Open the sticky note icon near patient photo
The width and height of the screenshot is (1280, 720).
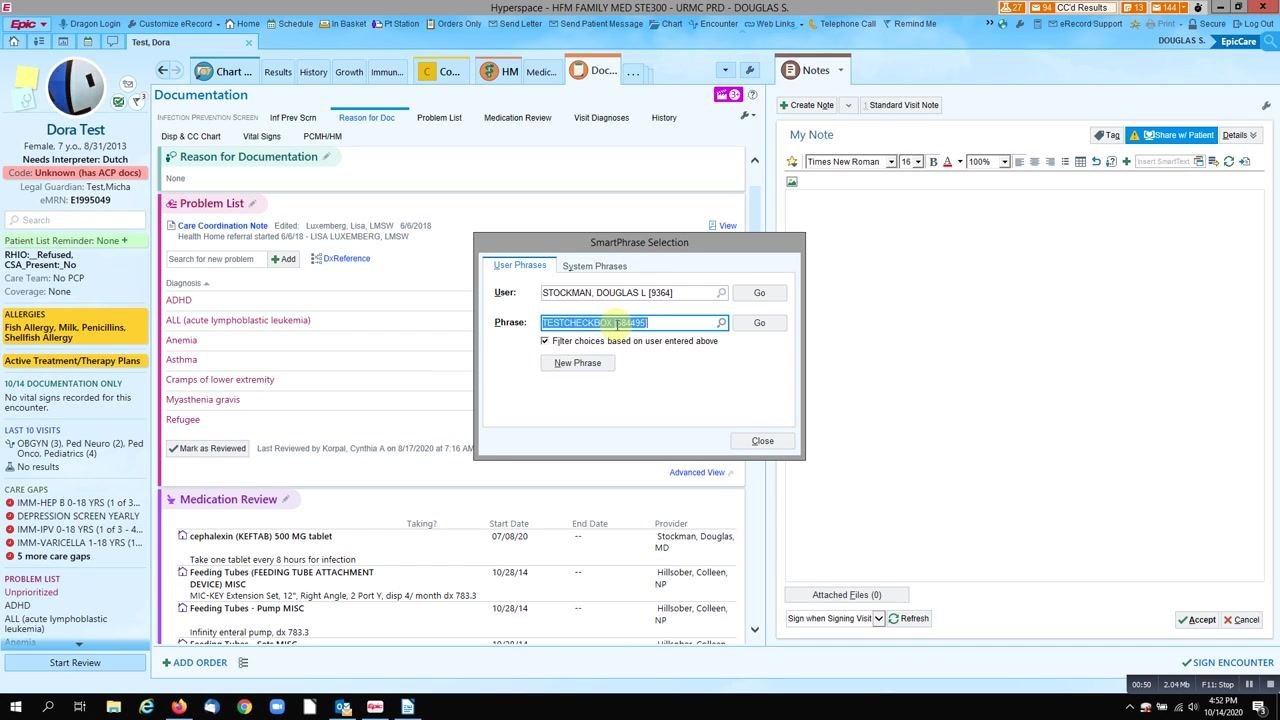click(x=26, y=77)
